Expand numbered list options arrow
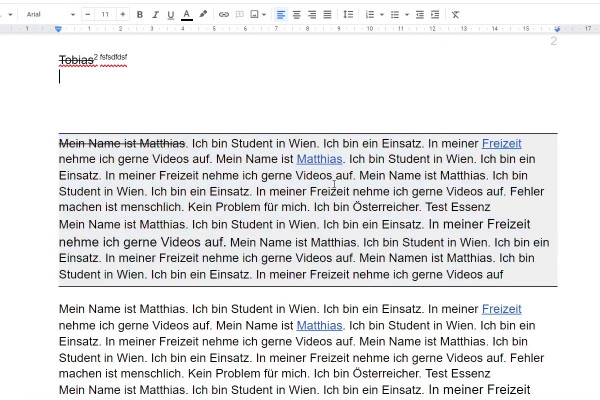600x400 pixels. [382, 15]
